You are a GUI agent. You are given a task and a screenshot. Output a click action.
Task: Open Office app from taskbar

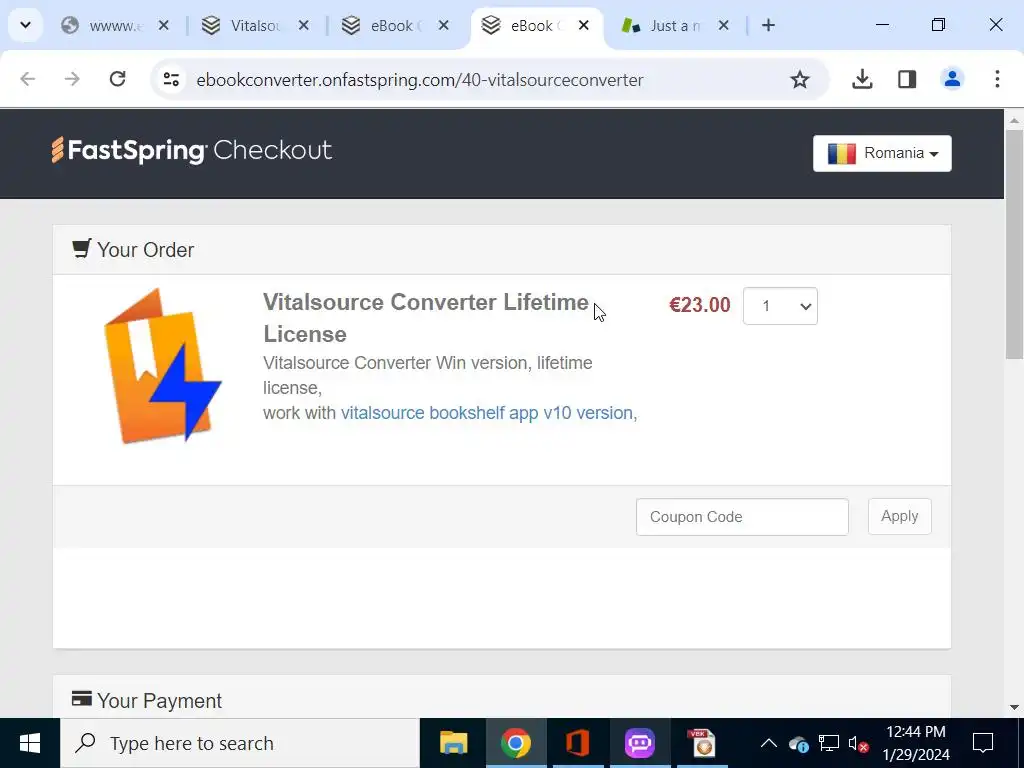coord(578,743)
